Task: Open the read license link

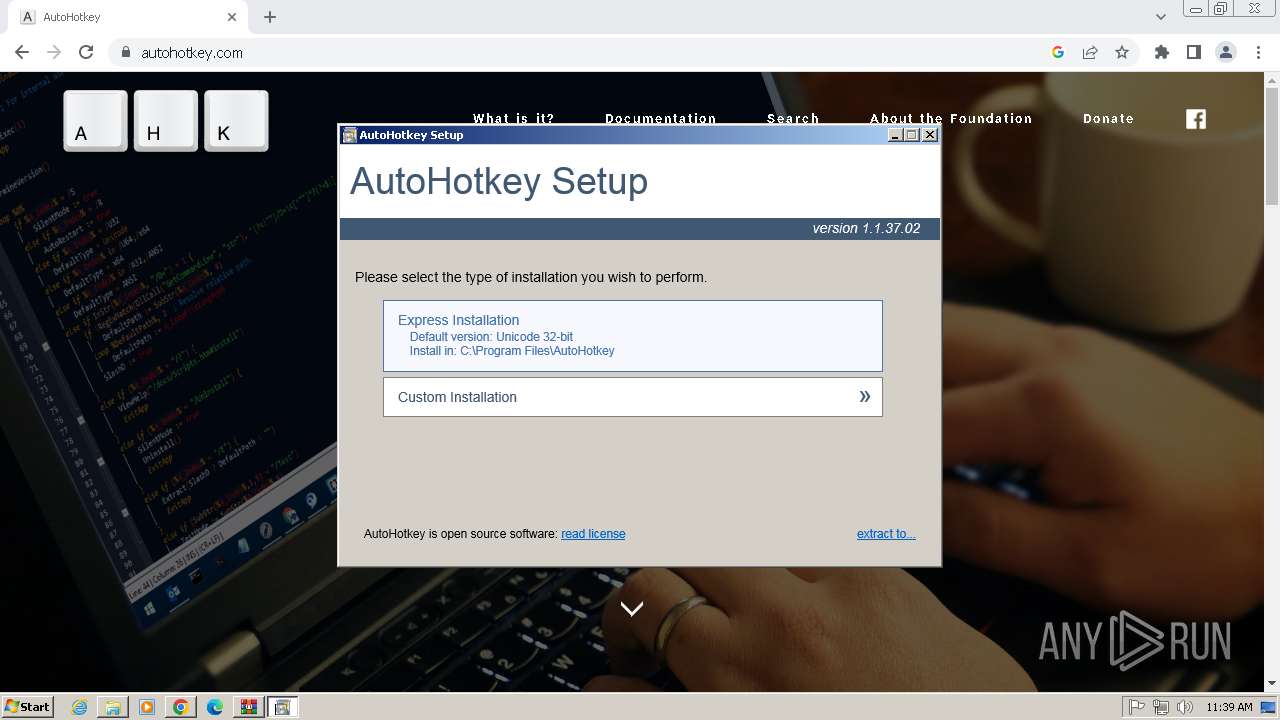Action: coord(593,534)
